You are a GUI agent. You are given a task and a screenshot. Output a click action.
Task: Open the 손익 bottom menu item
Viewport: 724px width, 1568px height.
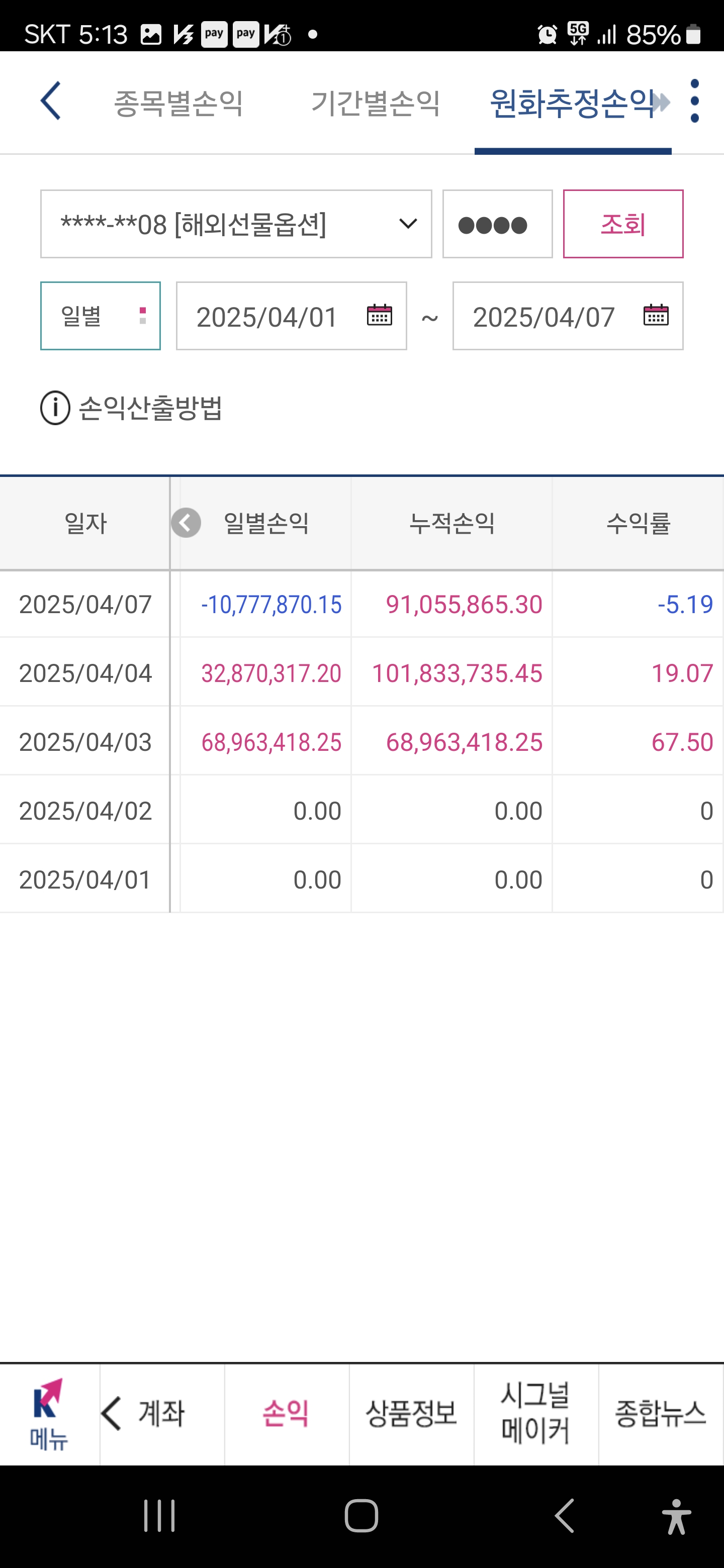(x=286, y=1413)
